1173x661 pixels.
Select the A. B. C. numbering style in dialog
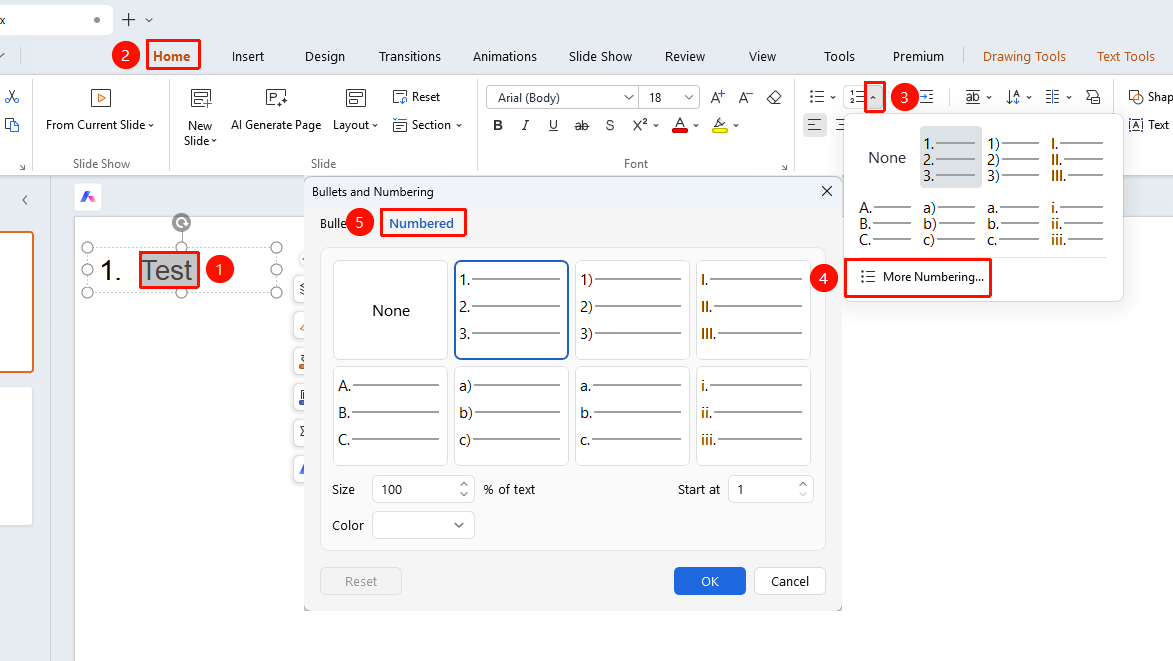[391, 416]
